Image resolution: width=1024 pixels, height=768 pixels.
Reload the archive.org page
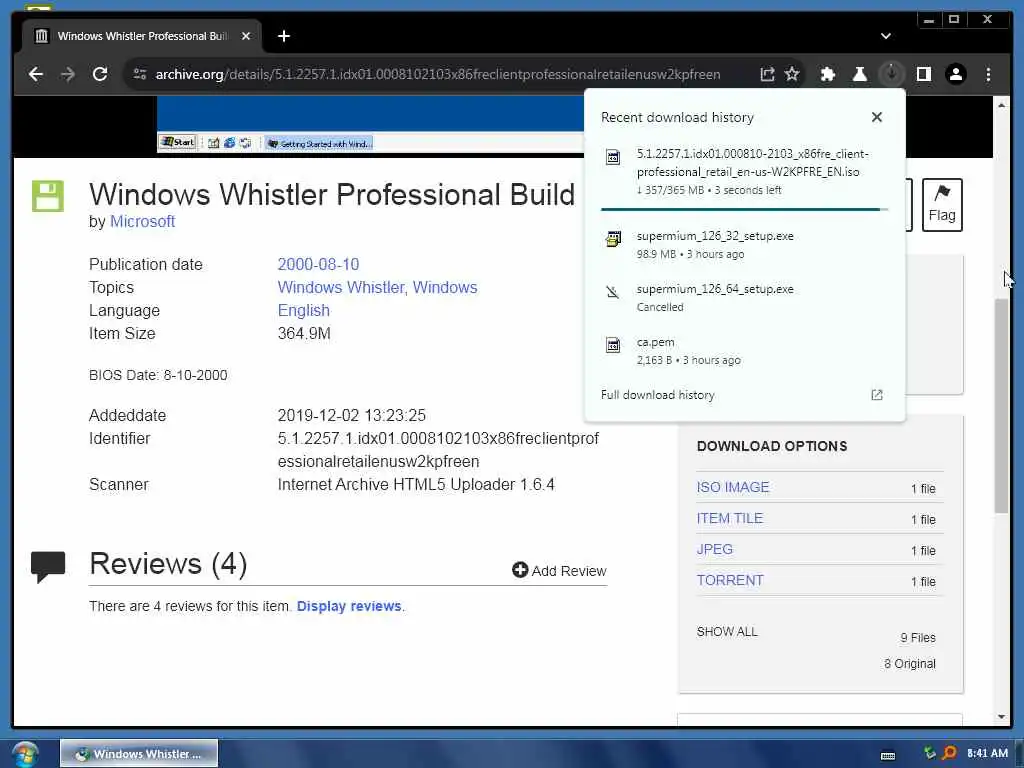pos(100,74)
